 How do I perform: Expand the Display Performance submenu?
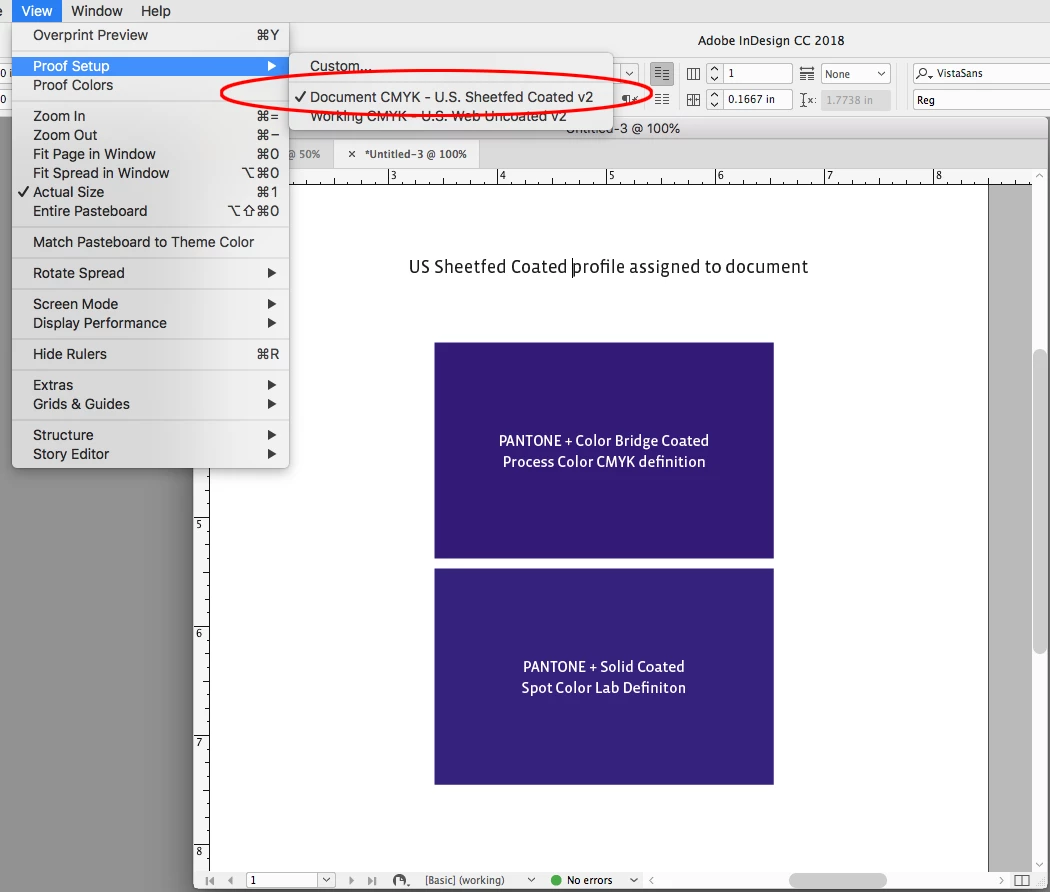271,323
